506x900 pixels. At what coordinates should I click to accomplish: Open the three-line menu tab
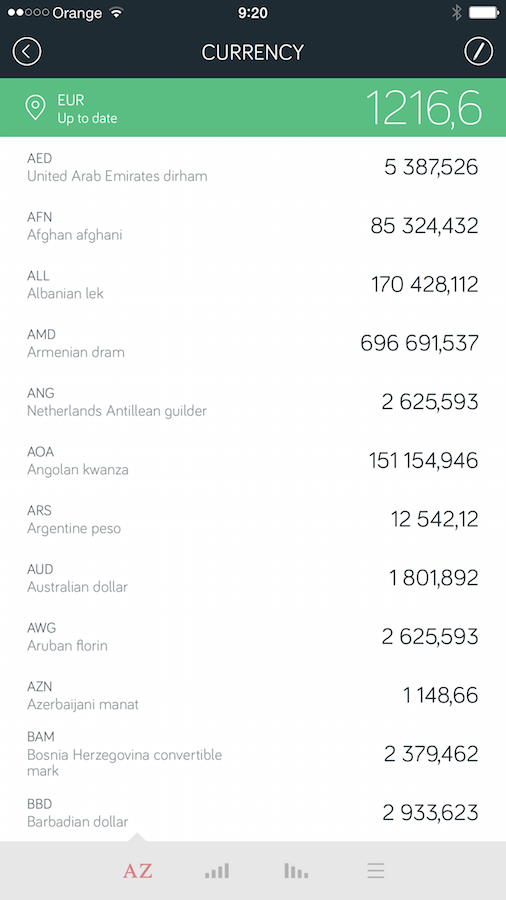coord(376,871)
